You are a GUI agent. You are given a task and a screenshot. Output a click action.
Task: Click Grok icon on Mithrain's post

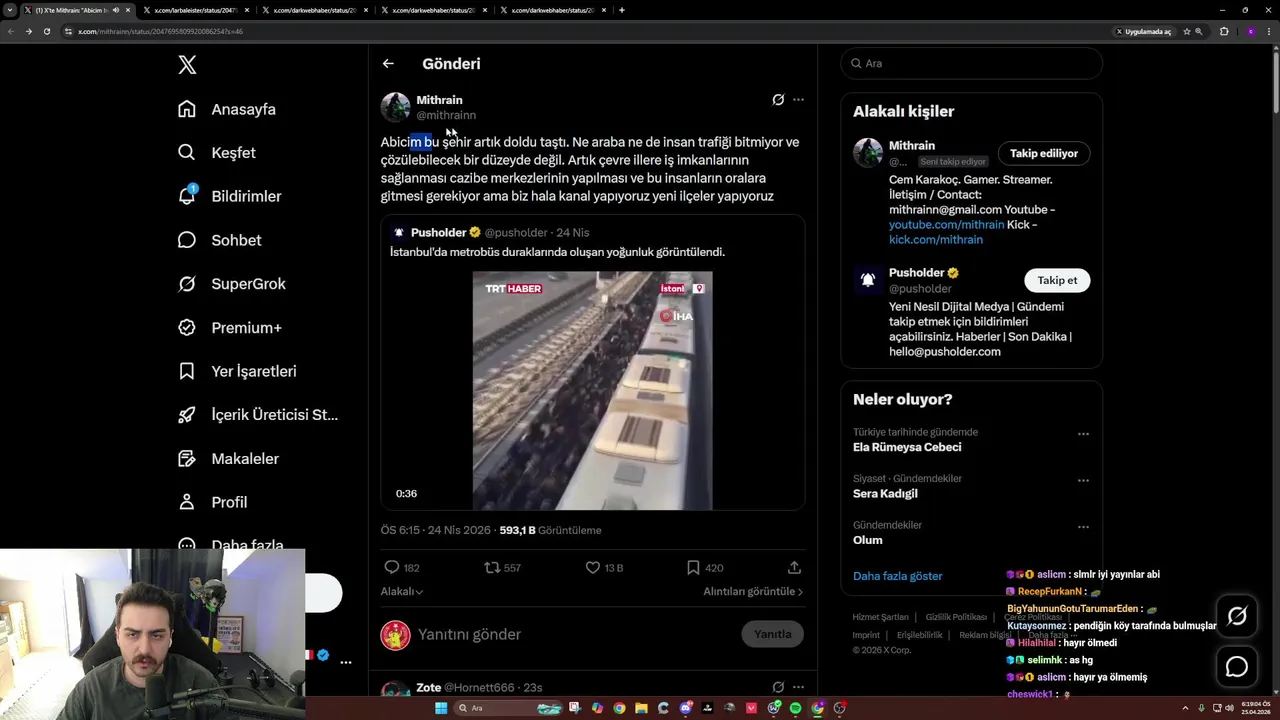pyautogui.click(x=778, y=100)
